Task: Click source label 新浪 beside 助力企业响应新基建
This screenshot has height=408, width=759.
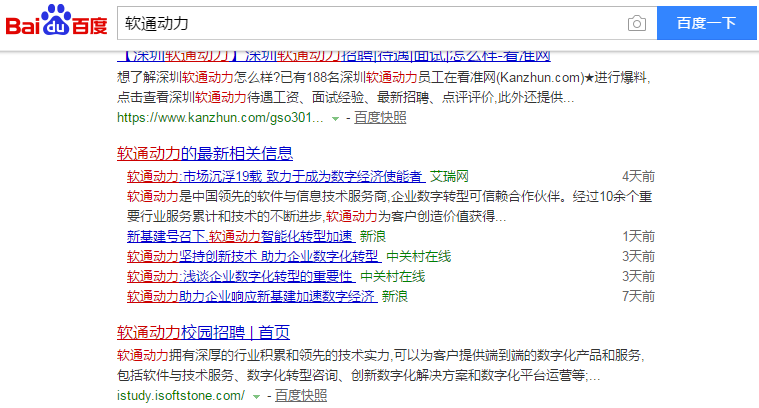Action: [x=395, y=296]
